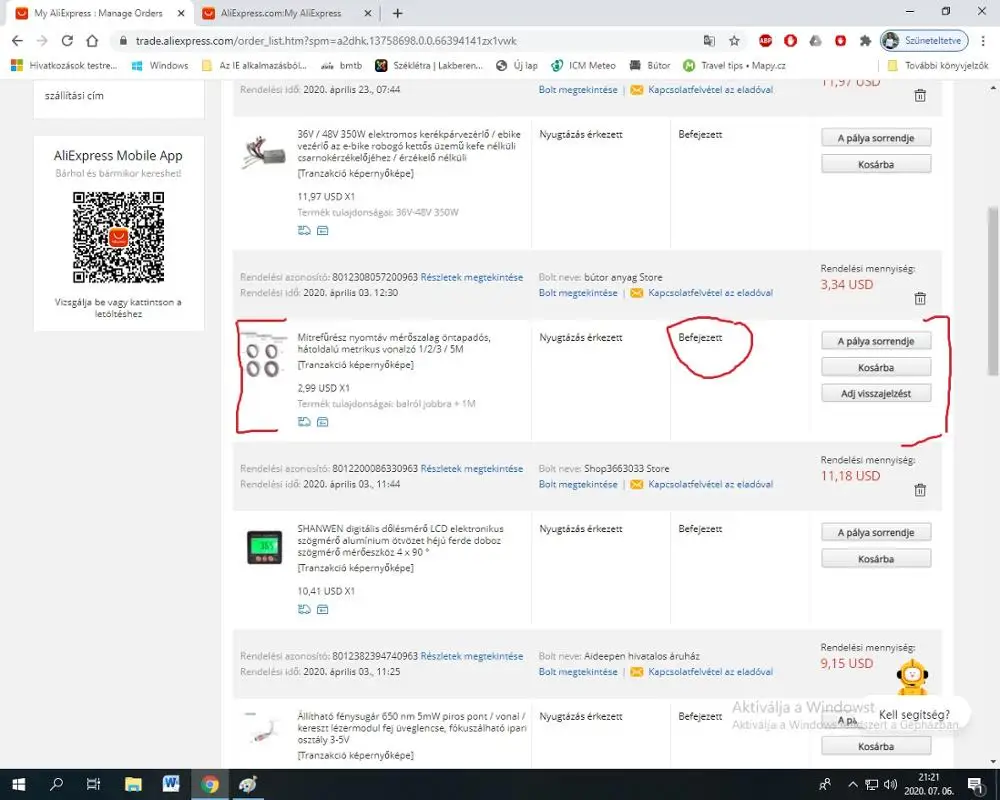
Task: Click the AliExpress Mobile App QR code
Action: 119,237
